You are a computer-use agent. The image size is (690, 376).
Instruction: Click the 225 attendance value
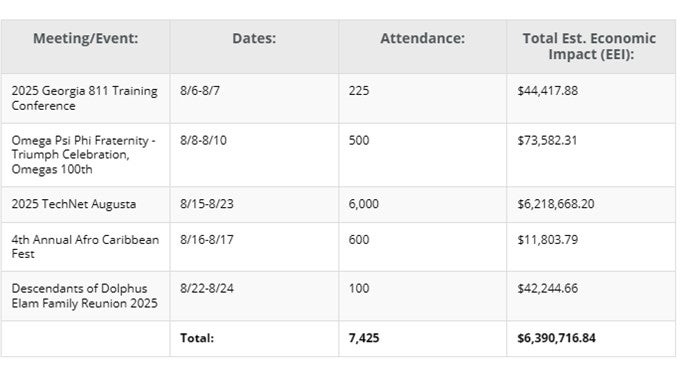click(359, 91)
